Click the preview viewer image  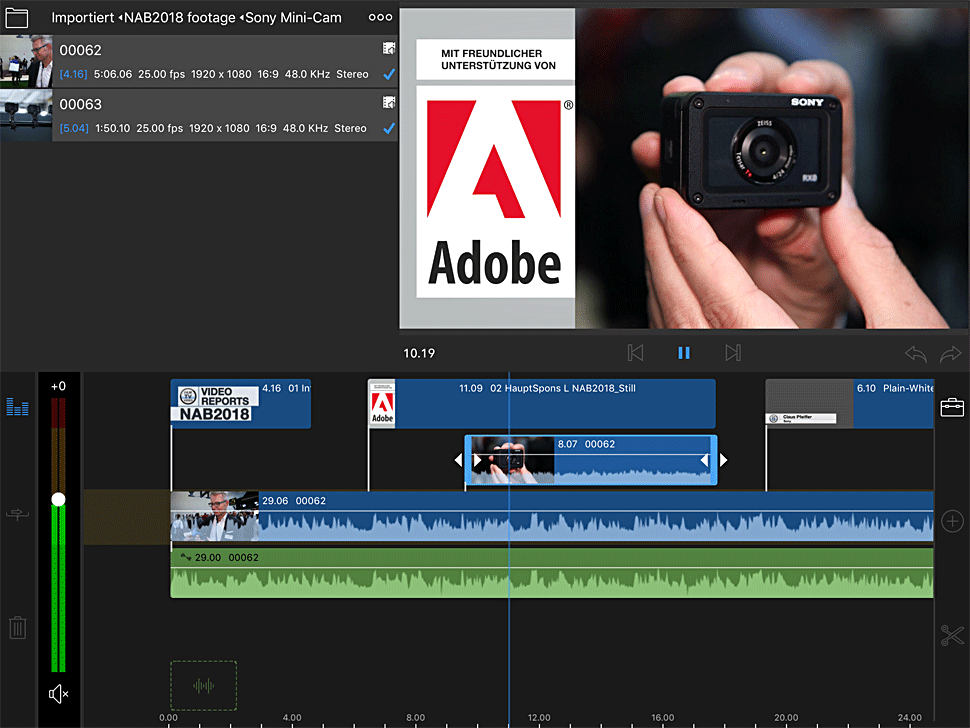684,168
